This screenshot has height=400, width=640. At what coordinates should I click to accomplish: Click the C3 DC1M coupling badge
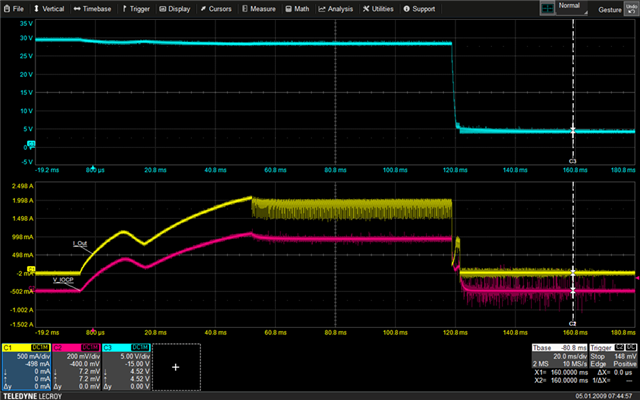pos(140,347)
